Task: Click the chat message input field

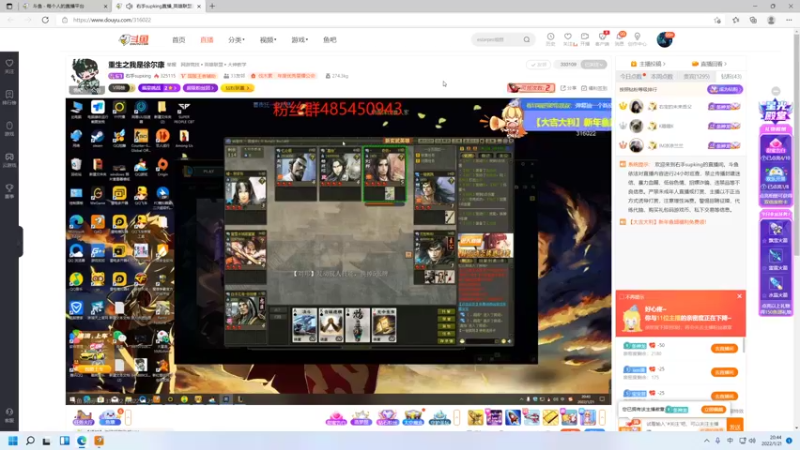Action: [682, 424]
